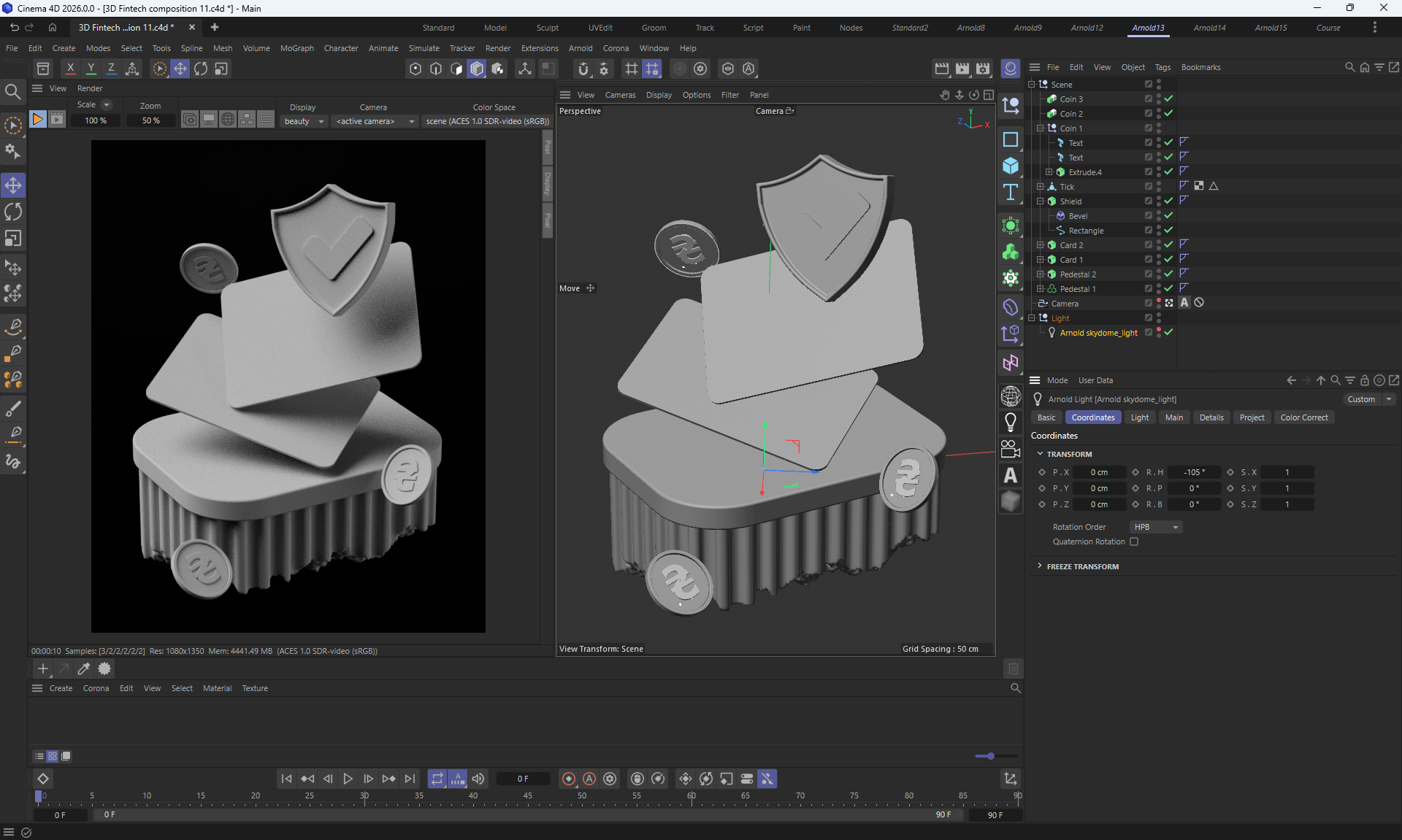Expand the Card 2 object hierarchy

[x=1040, y=245]
